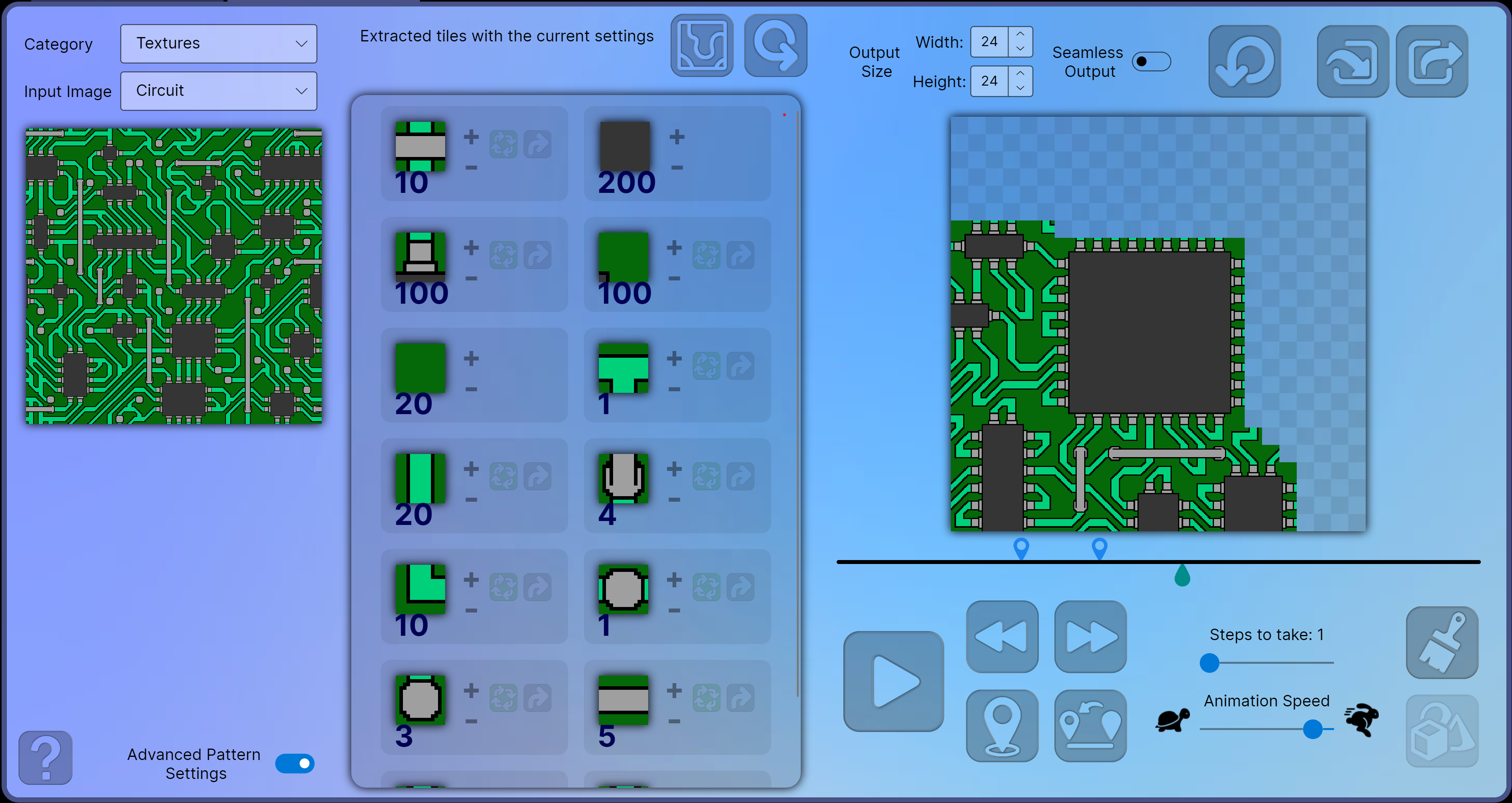Click the play animation button
Viewport: 1512px width, 803px height.
[893, 681]
